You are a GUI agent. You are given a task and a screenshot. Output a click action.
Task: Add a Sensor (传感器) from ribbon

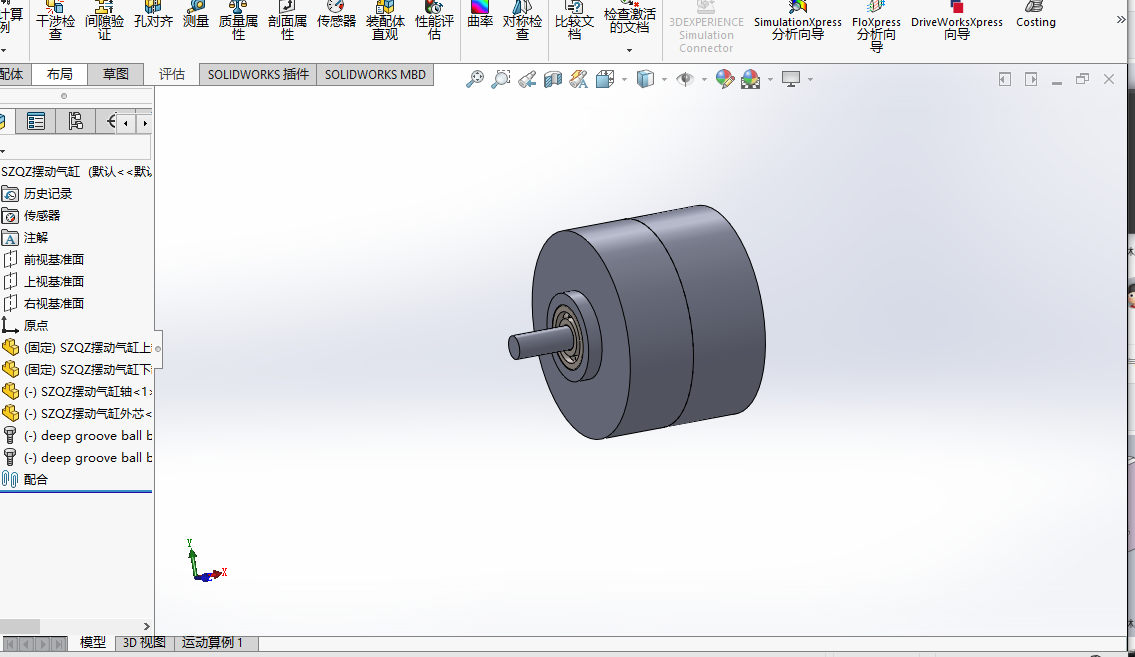pyautogui.click(x=336, y=14)
